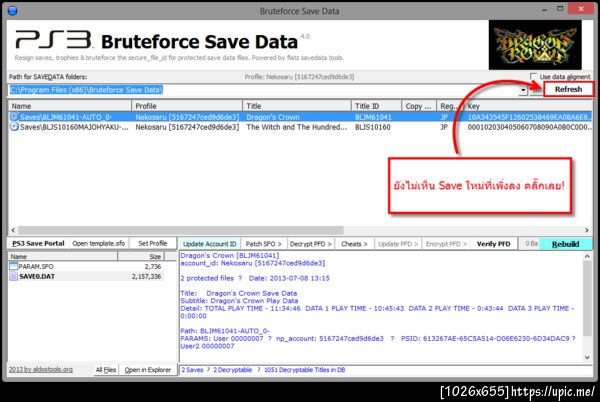Open the Patch SFO menu
The height and width of the screenshot is (402, 600).
tap(264, 244)
